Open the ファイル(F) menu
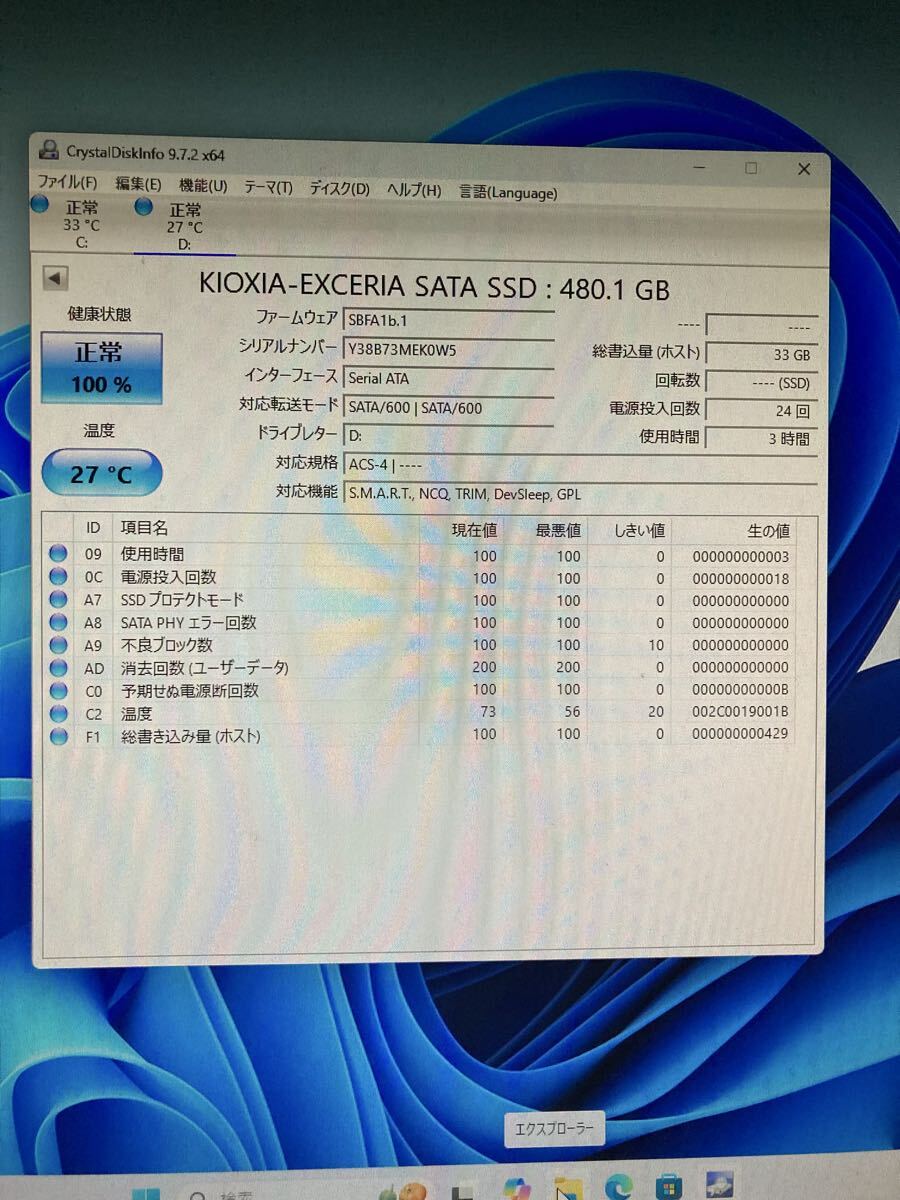The width and height of the screenshot is (900, 1200). click(x=67, y=183)
